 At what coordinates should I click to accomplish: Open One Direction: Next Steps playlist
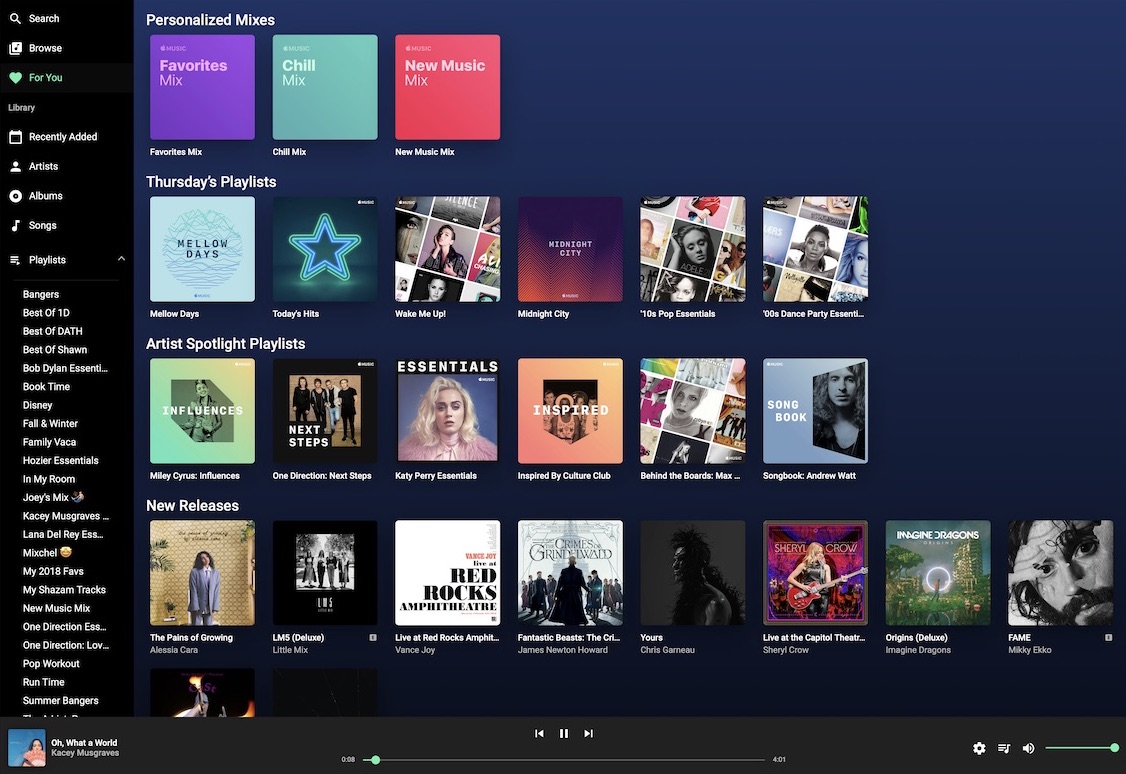pyautogui.click(x=325, y=411)
